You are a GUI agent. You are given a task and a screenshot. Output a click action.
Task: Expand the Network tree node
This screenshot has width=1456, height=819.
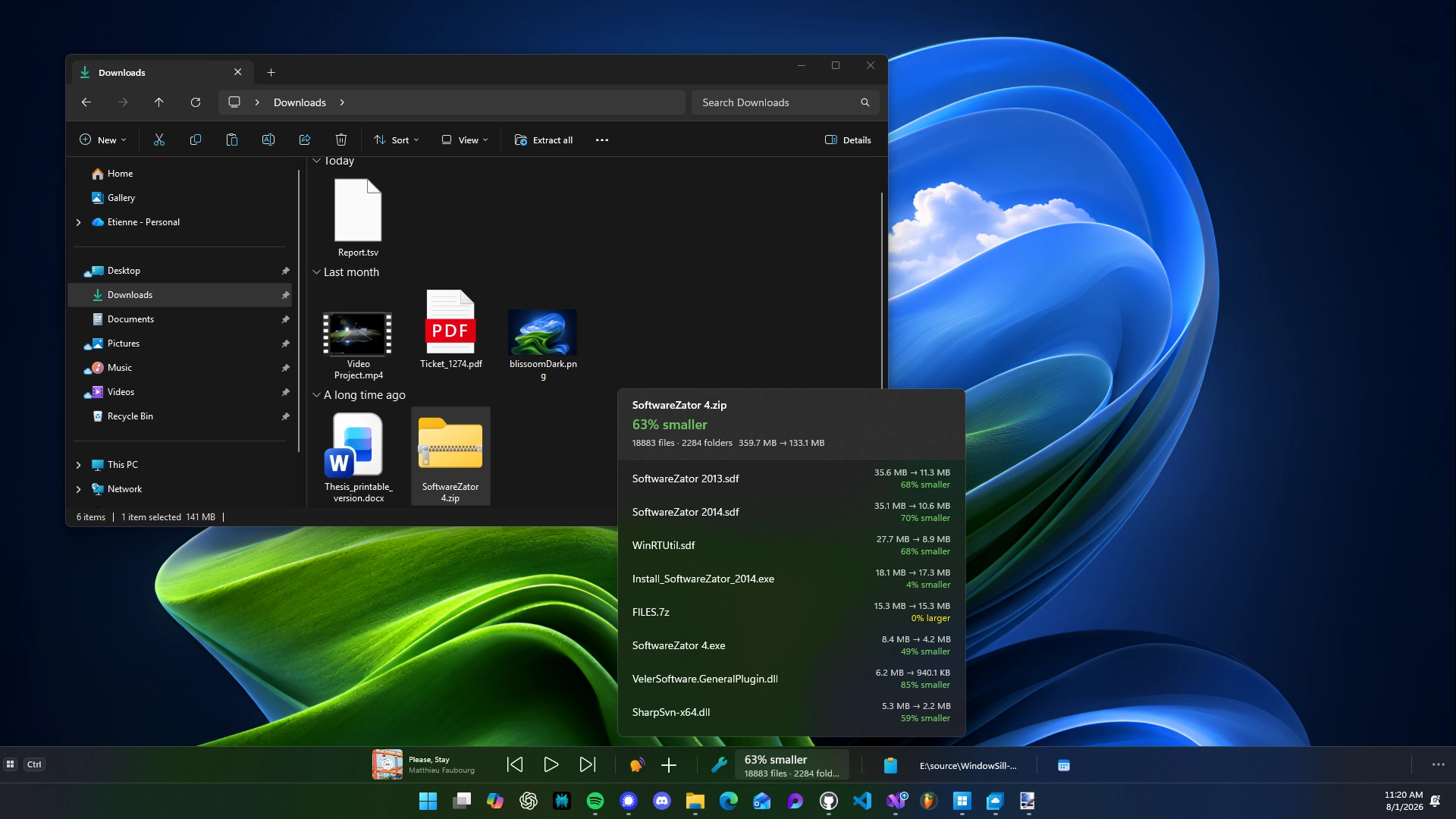(78, 489)
